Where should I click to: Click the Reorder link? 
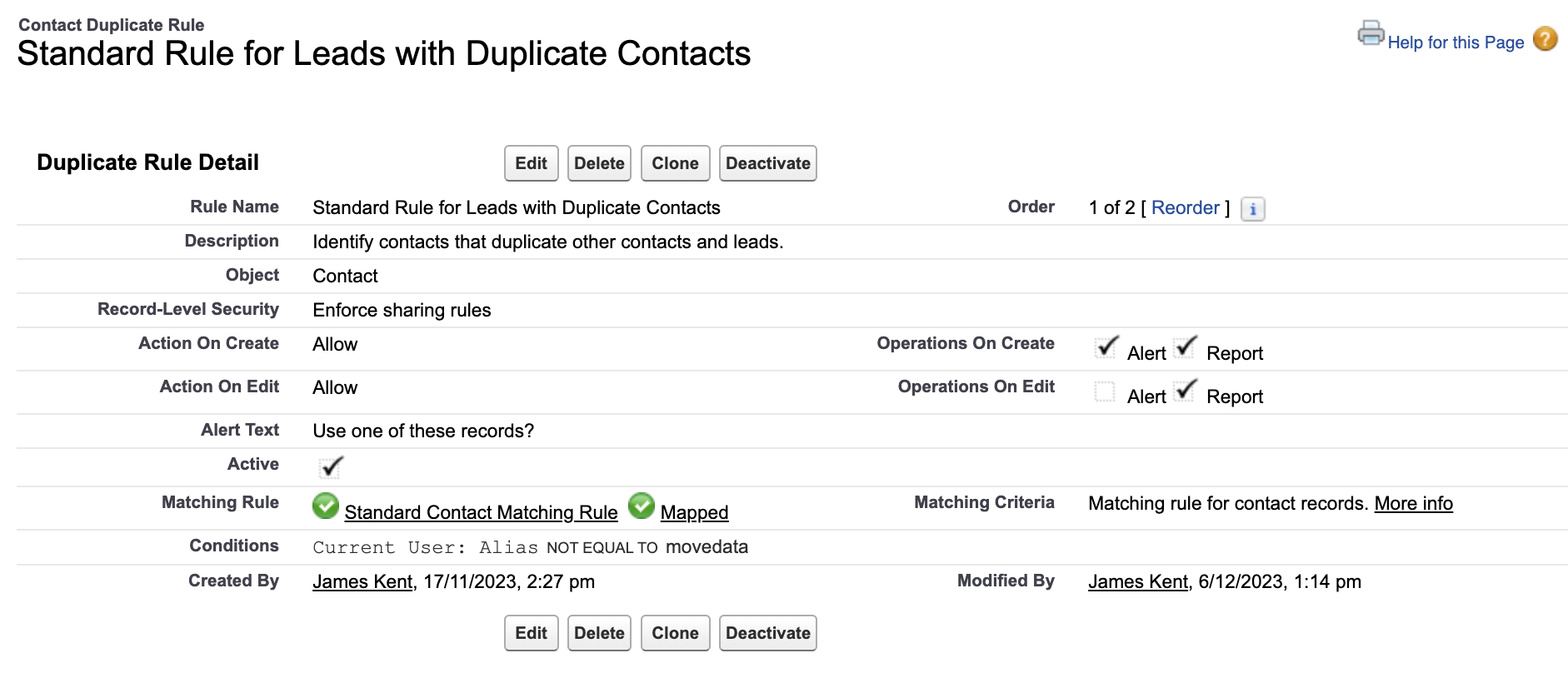[1185, 207]
